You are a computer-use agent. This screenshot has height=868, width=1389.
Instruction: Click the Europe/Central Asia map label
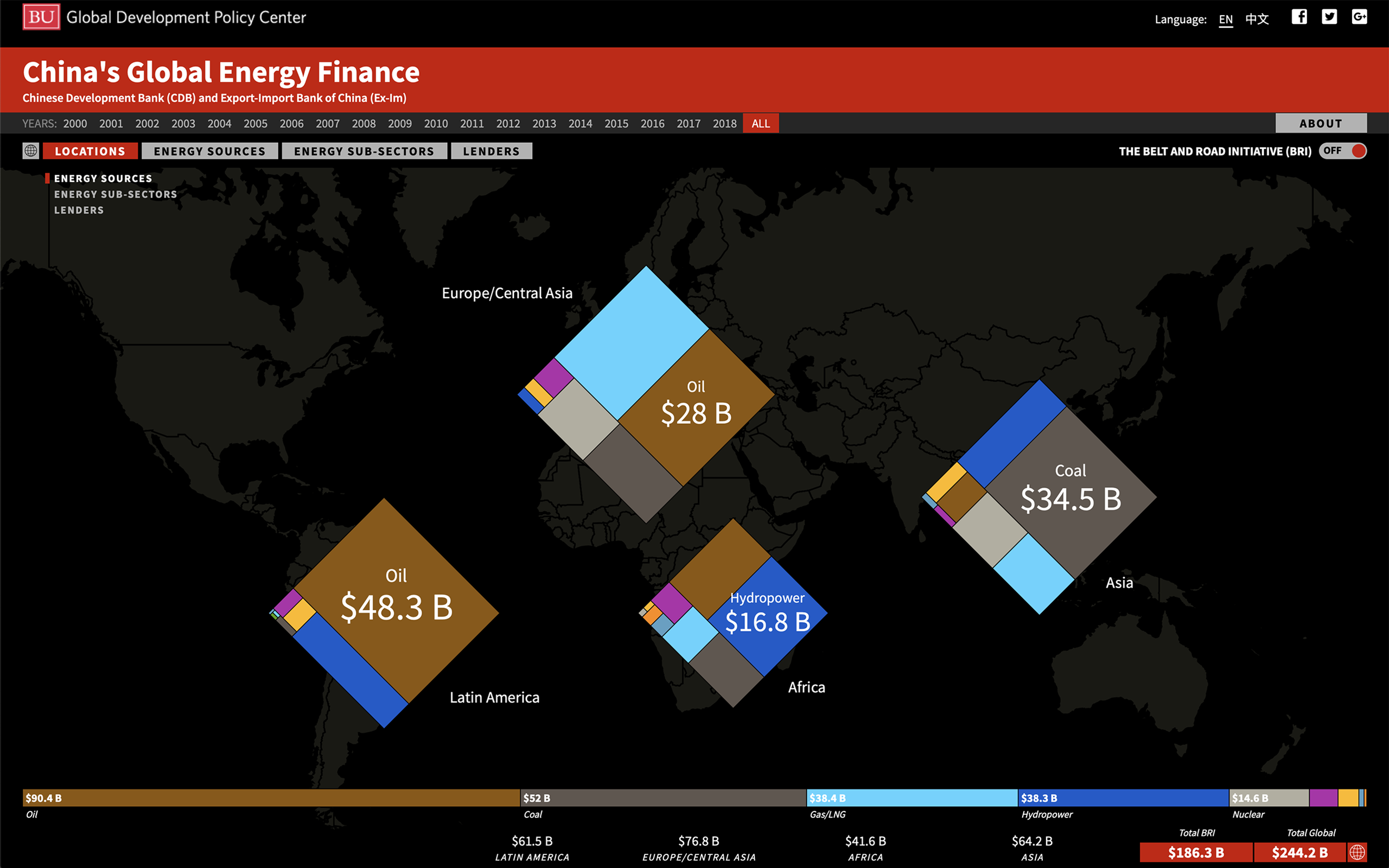point(507,293)
